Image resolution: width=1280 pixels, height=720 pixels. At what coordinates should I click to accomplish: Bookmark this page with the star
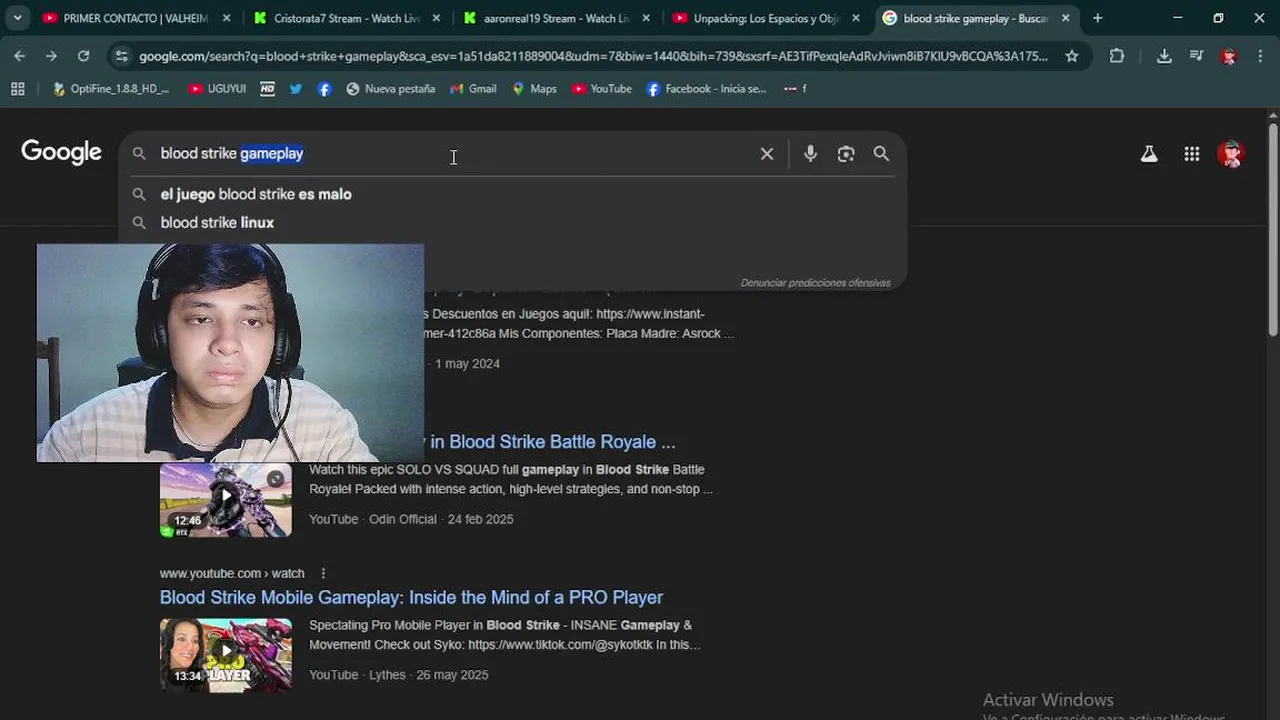1072,56
